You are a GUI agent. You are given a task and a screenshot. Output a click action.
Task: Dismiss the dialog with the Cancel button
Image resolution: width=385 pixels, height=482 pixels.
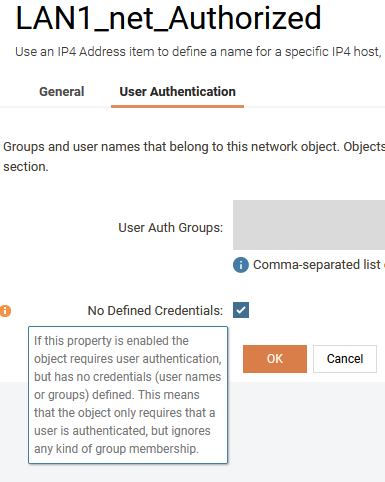[345, 359]
